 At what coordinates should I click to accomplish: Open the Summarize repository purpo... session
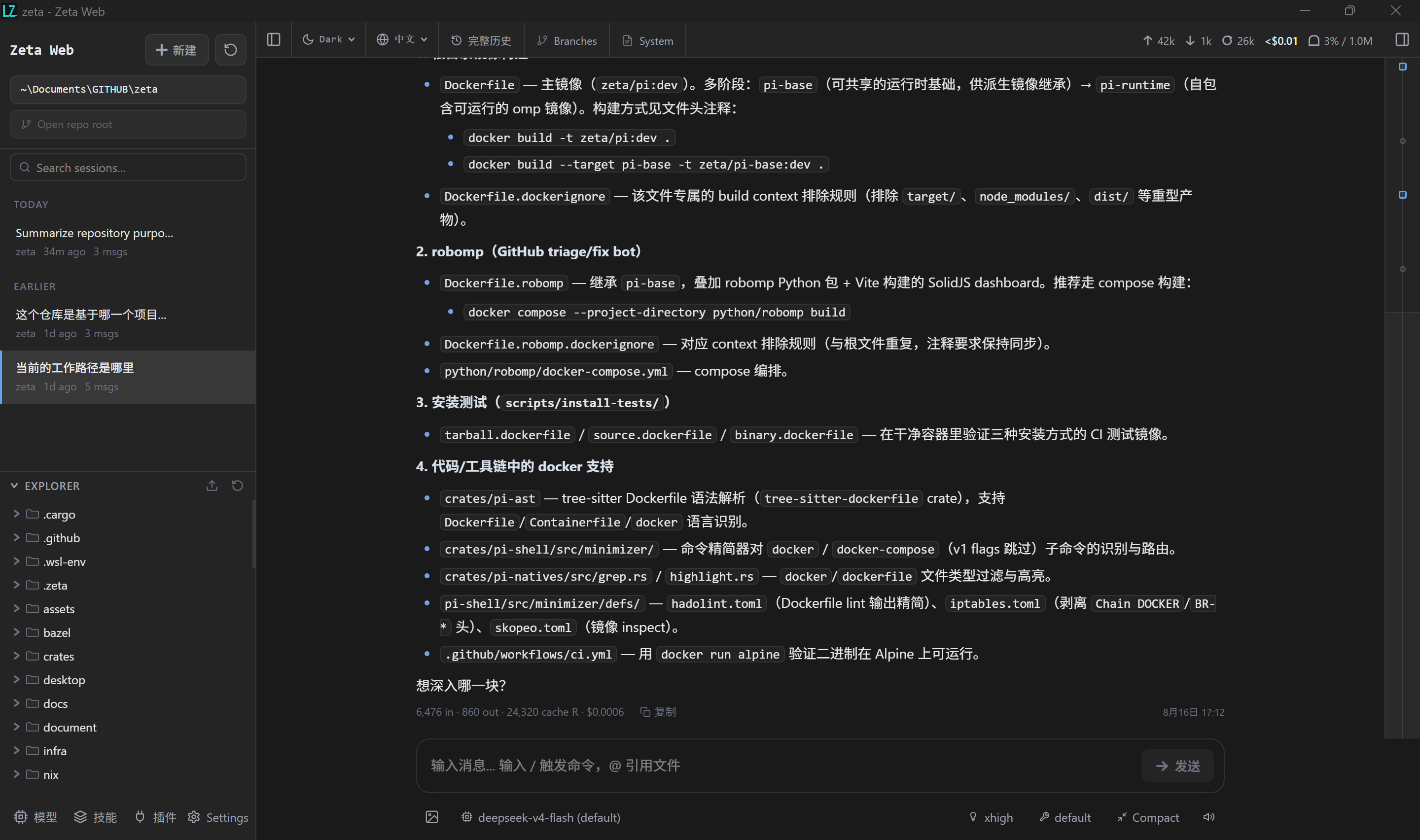[x=128, y=242]
